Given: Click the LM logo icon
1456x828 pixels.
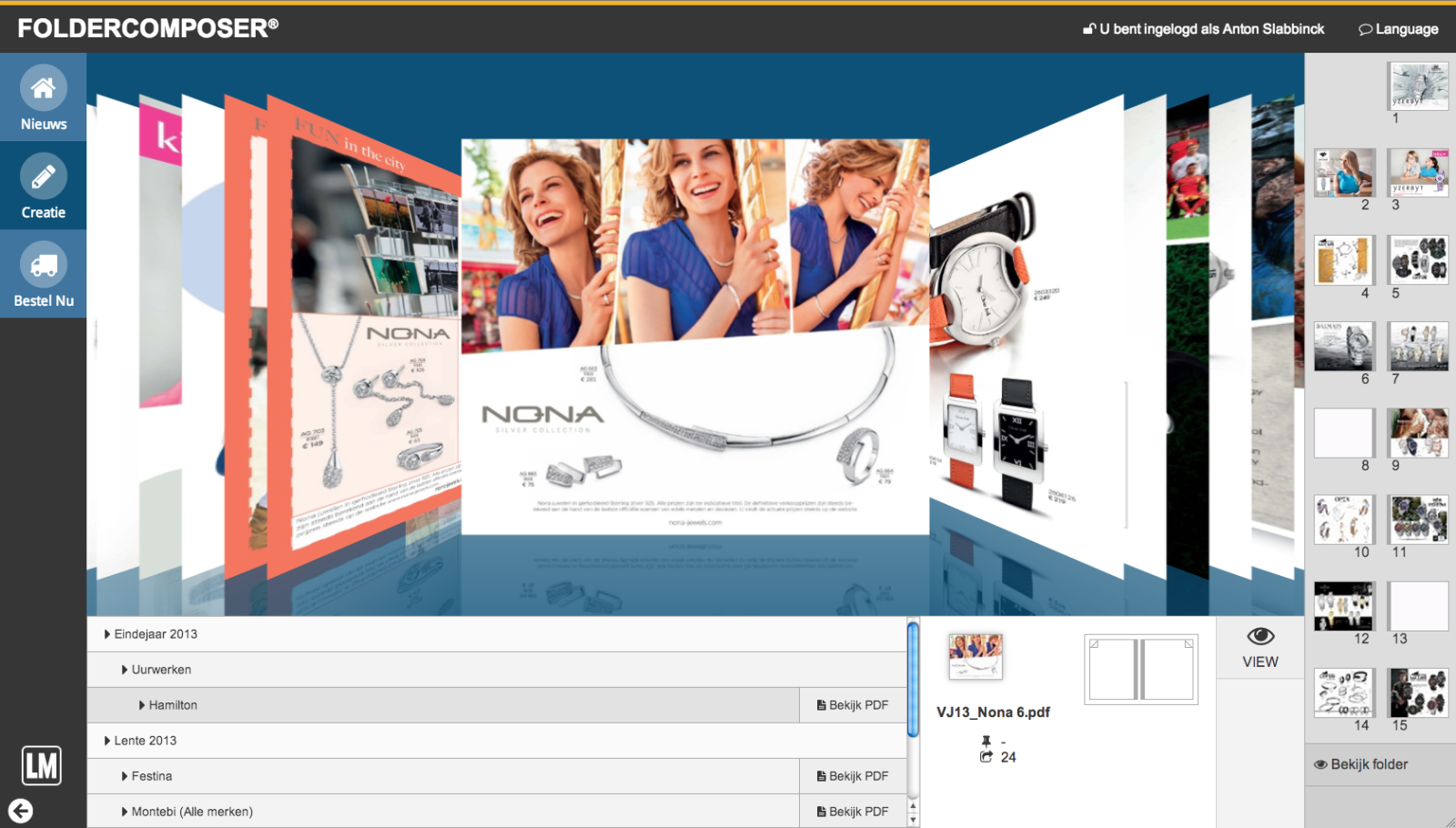Looking at the screenshot, I should [42, 765].
